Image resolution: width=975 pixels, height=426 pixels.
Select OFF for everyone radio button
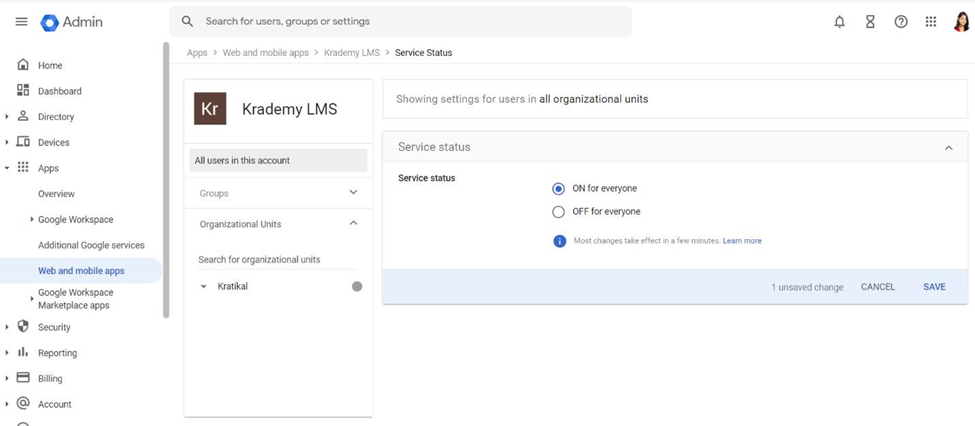click(x=558, y=211)
